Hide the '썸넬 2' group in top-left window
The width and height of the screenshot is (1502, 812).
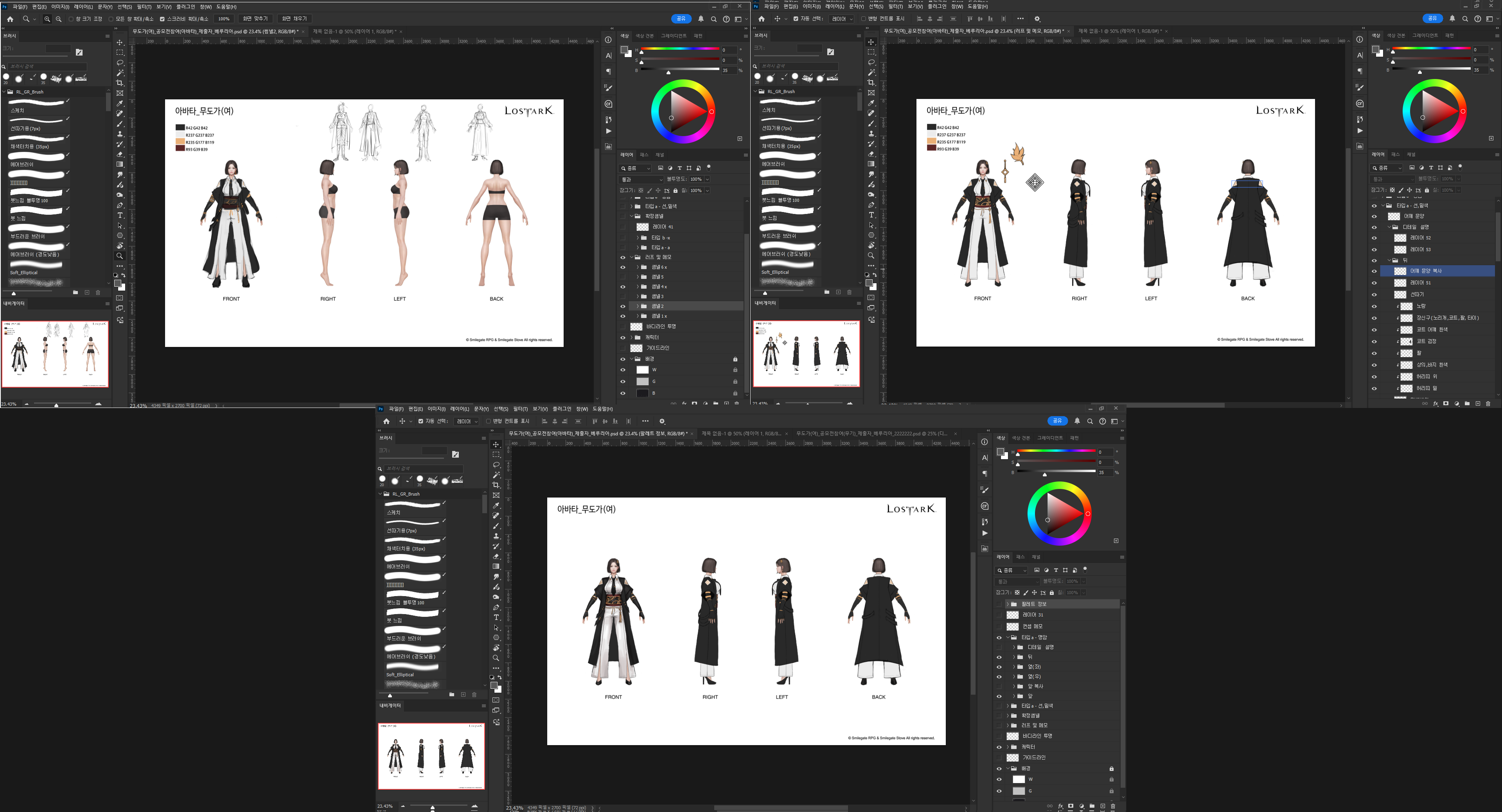623,306
